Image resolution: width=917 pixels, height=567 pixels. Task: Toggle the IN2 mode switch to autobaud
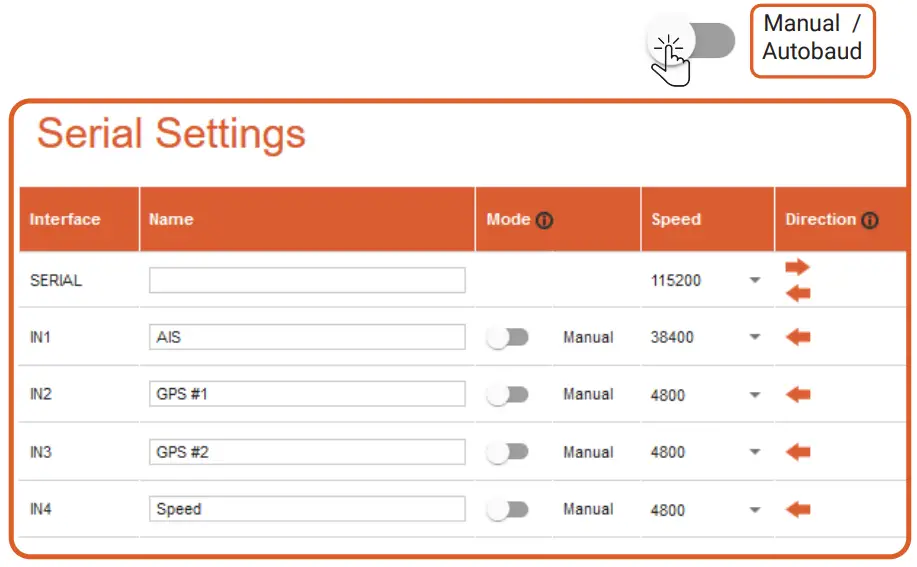click(x=507, y=395)
